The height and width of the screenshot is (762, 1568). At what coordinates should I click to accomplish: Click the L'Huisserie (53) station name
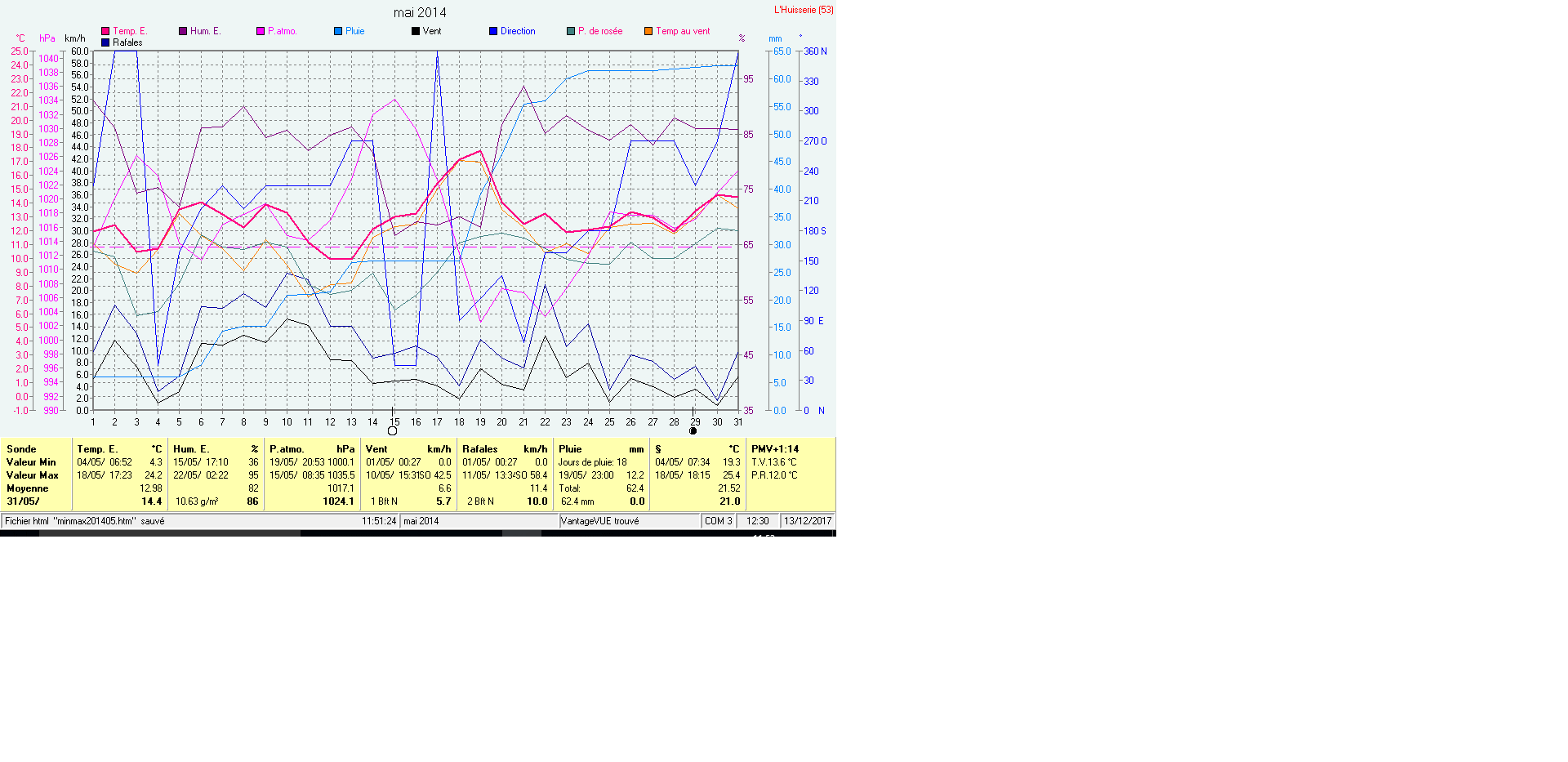coord(804,10)
